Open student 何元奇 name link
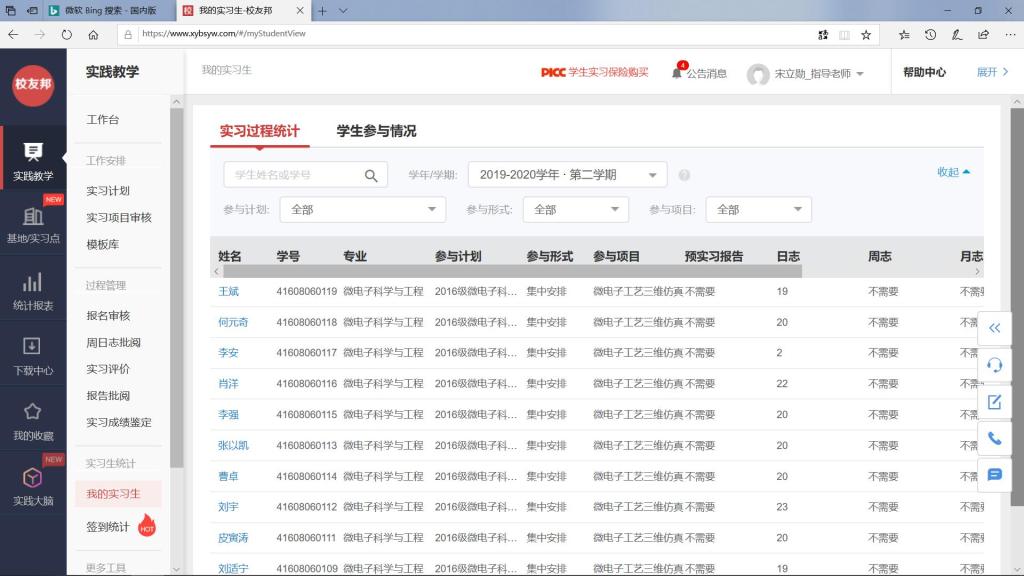 click(233, 323)
